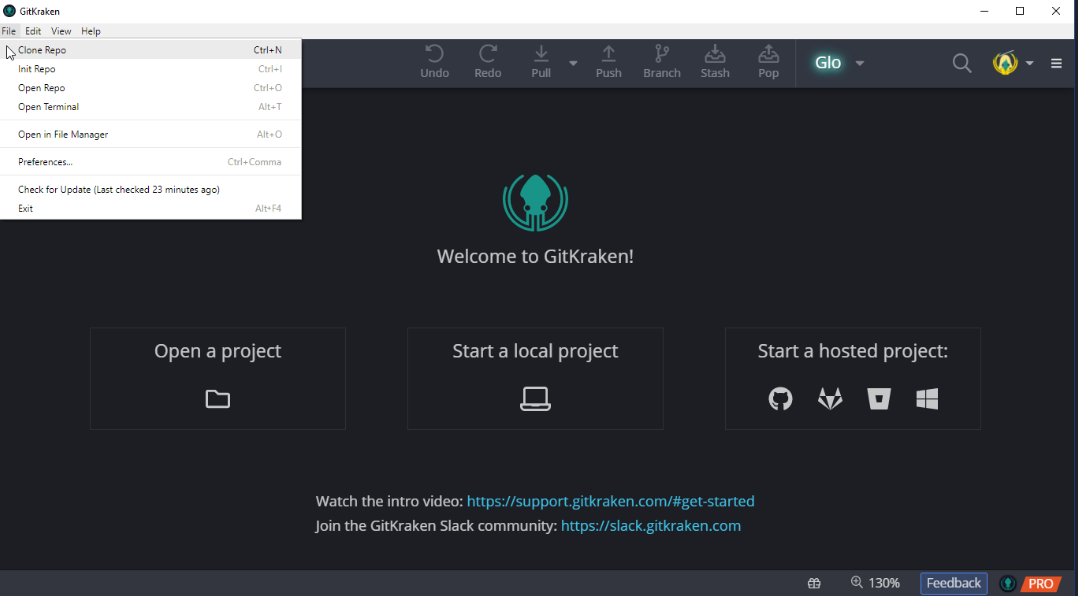
Task: Open the Glo dropdown arrow
Action: [860, 63]
